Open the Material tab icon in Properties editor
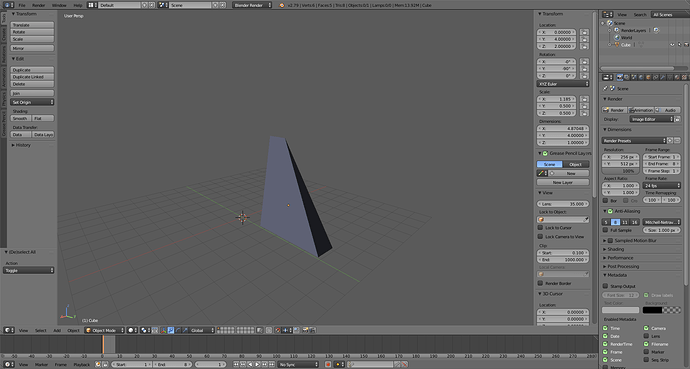 (677, 77)
